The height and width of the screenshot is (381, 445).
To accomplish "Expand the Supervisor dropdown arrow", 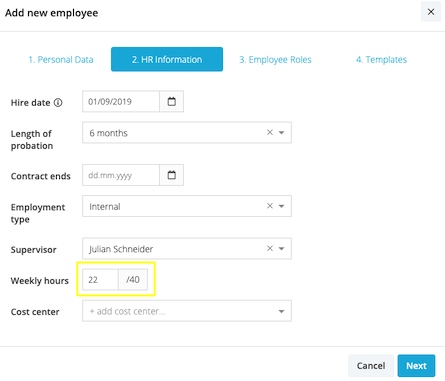I will coord(281,249).
